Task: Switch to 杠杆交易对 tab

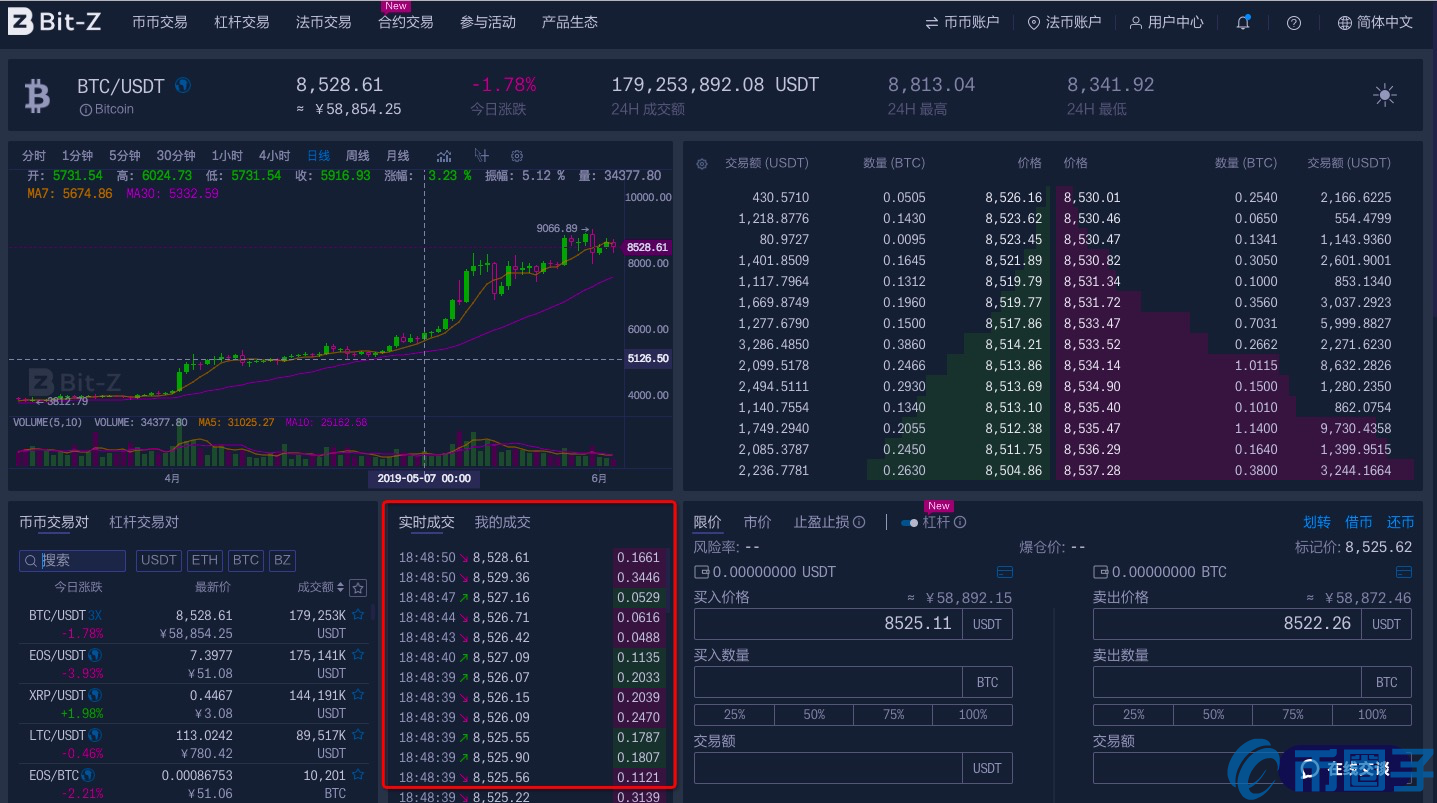Action: coord(144,522)
